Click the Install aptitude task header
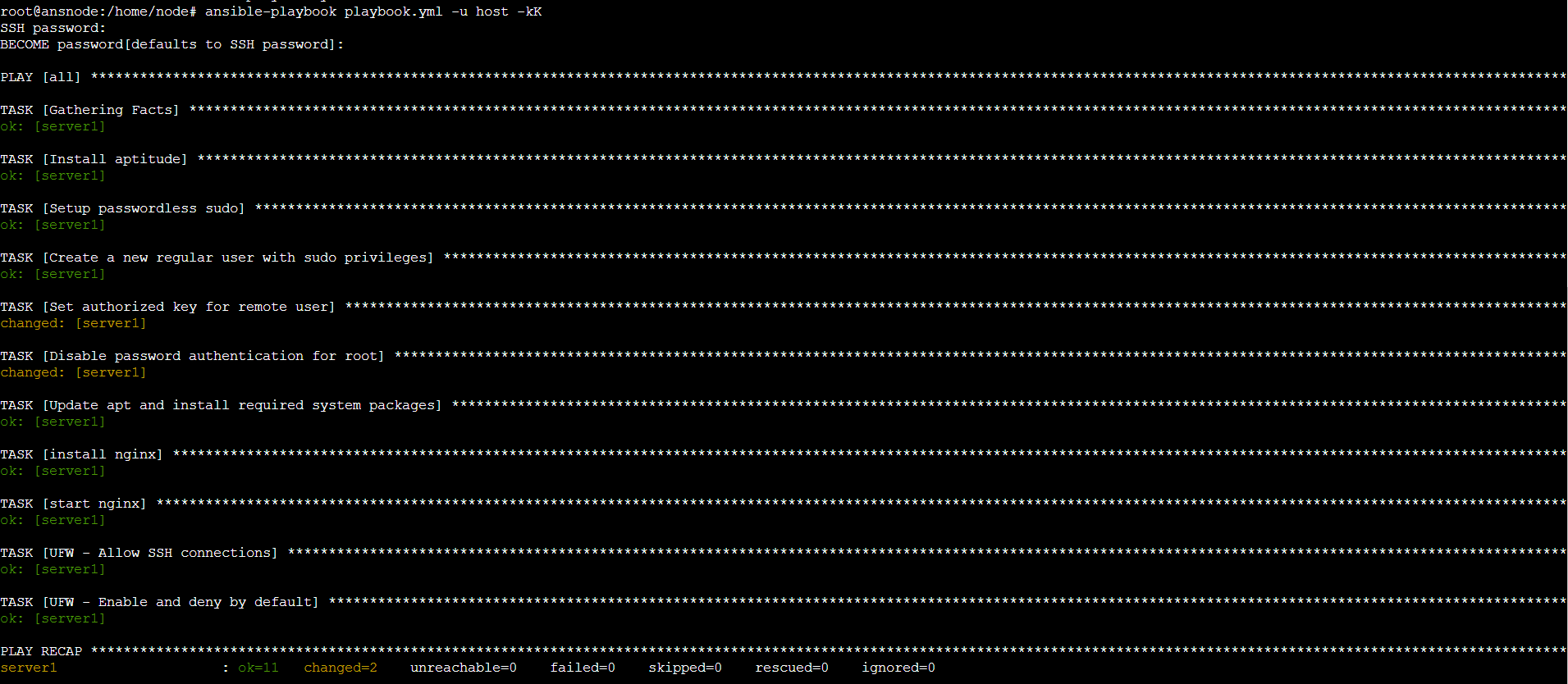Image resolution: width=1568 pixels, height=684 pixels. pos(94,159)
